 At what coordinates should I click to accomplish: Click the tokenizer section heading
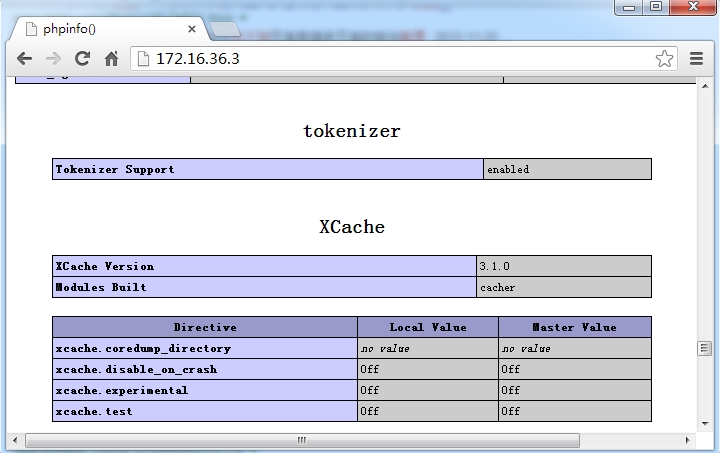click(352, 131)
